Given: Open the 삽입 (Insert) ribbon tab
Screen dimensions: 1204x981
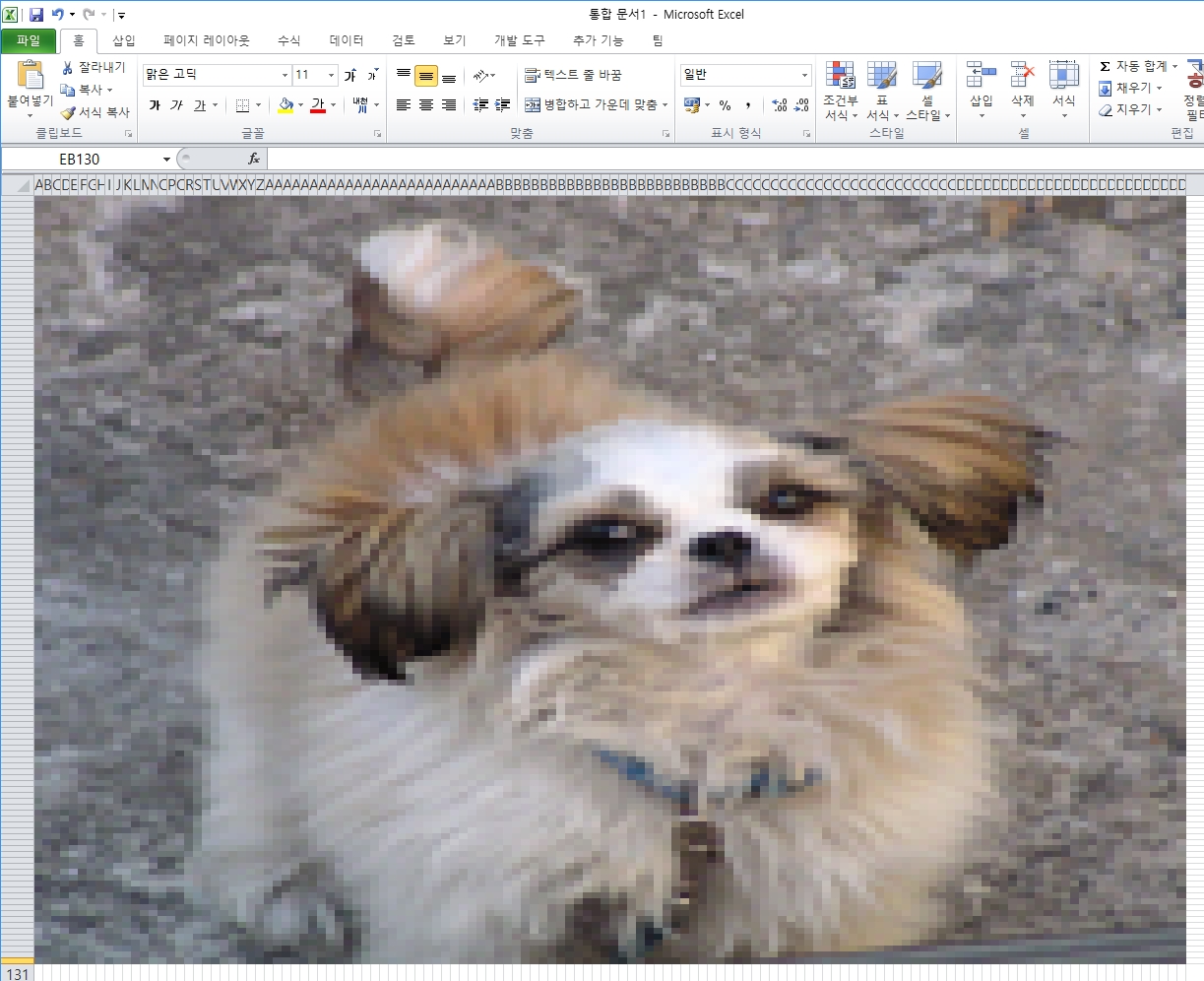Looking at the screenshot, I should coord(124,40).
